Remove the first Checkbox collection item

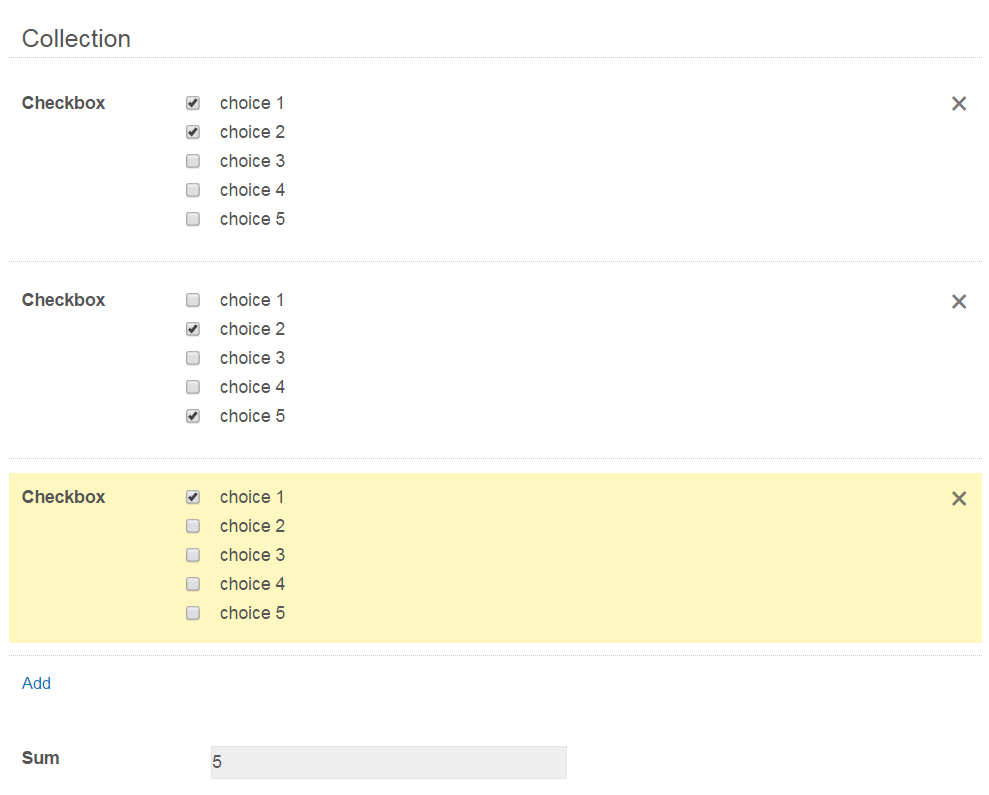point(958,104)
